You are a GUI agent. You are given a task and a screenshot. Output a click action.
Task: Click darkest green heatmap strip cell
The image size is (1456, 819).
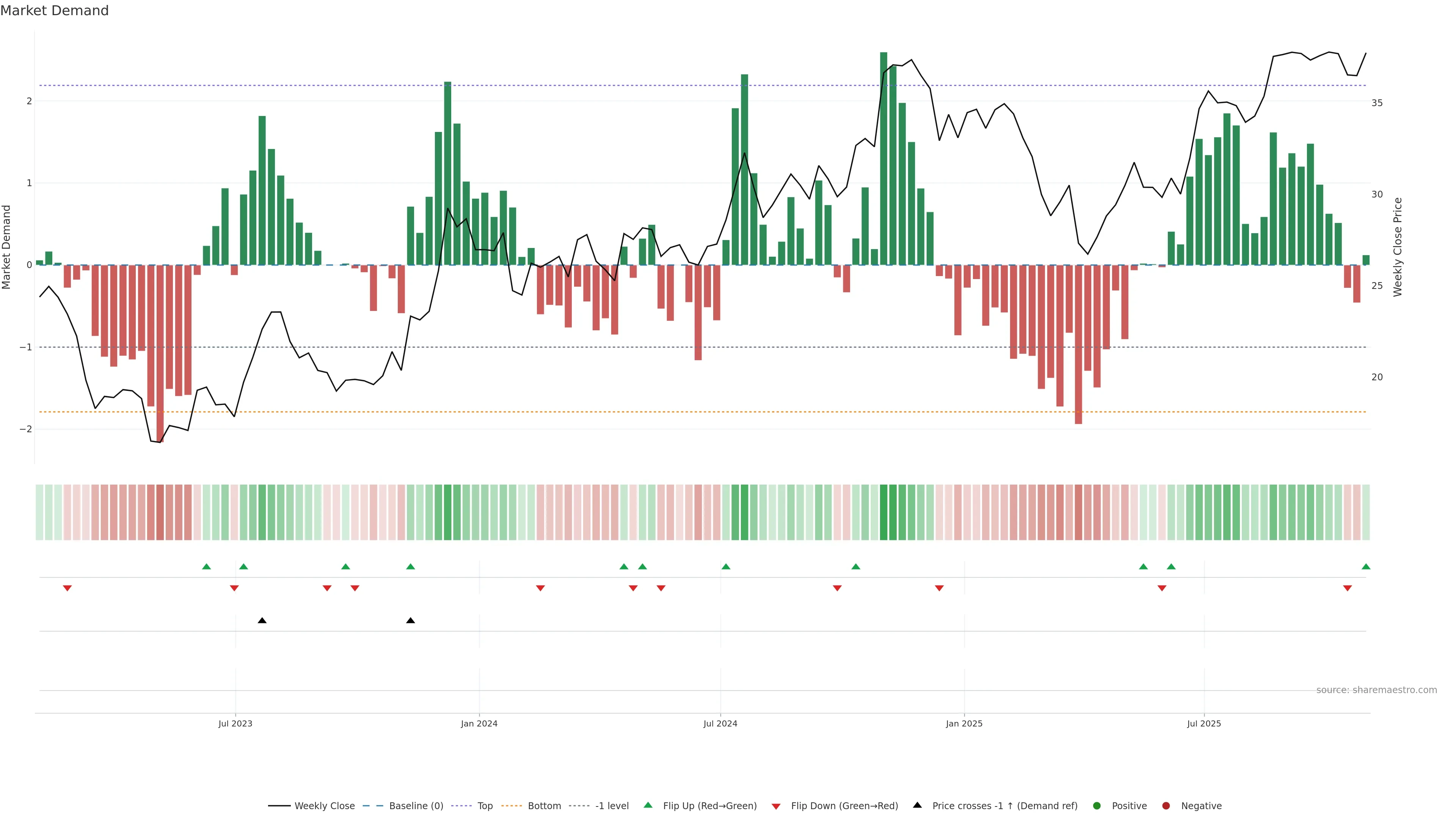[x=883, y=512]
